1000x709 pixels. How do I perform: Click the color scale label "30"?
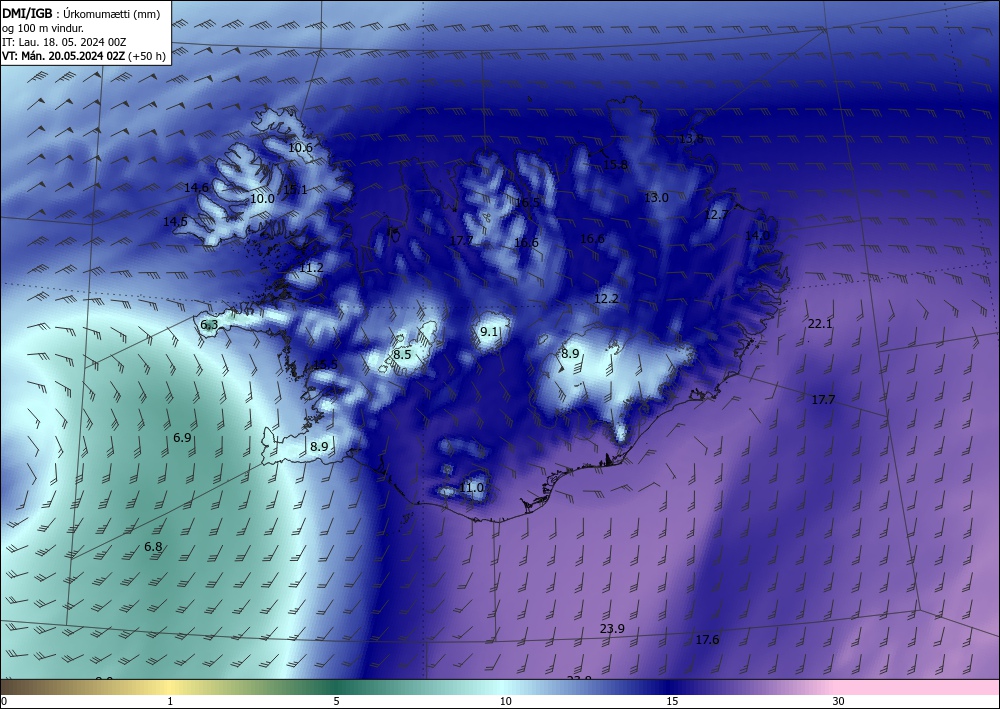839,702
